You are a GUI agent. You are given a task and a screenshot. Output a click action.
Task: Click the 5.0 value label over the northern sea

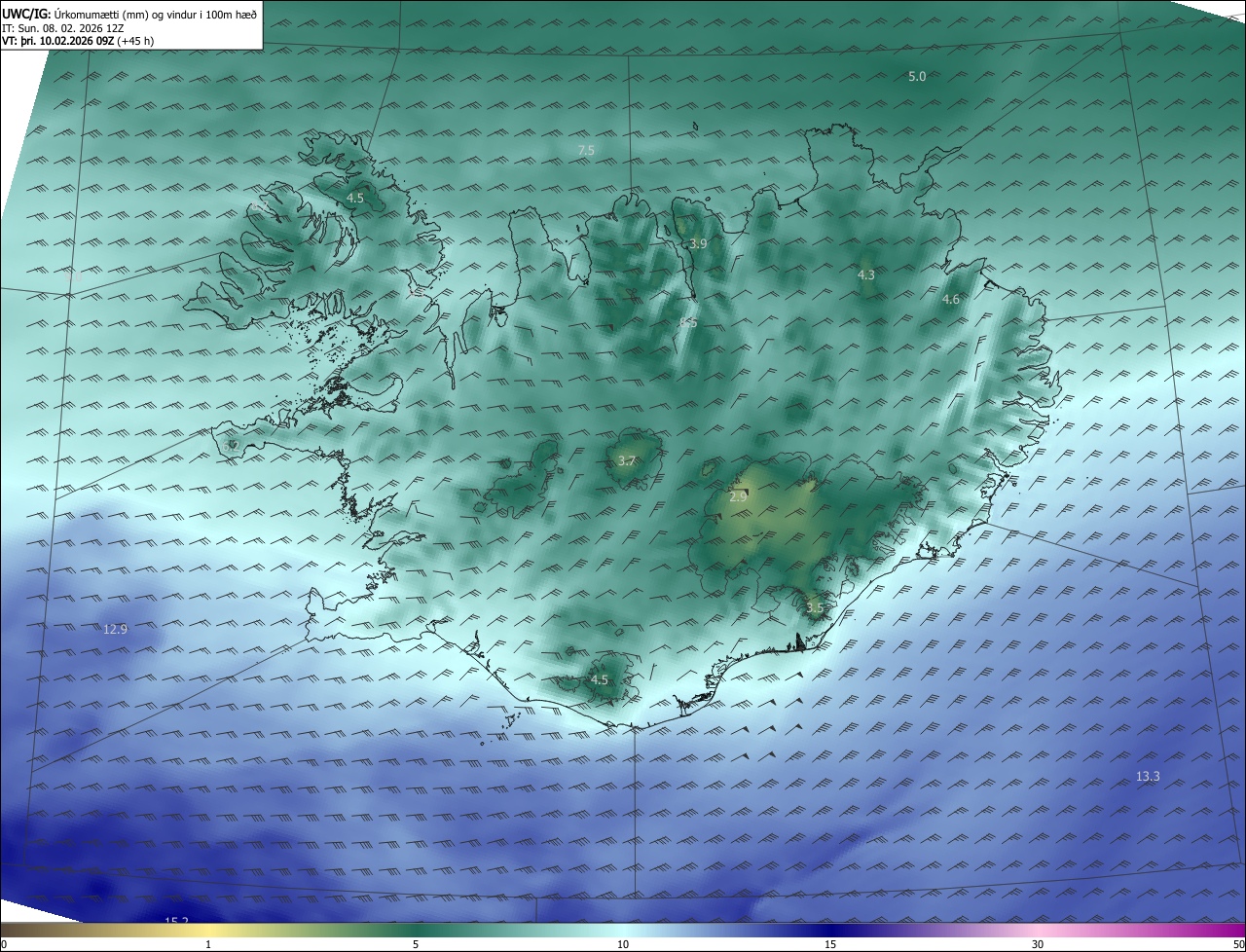917,76
